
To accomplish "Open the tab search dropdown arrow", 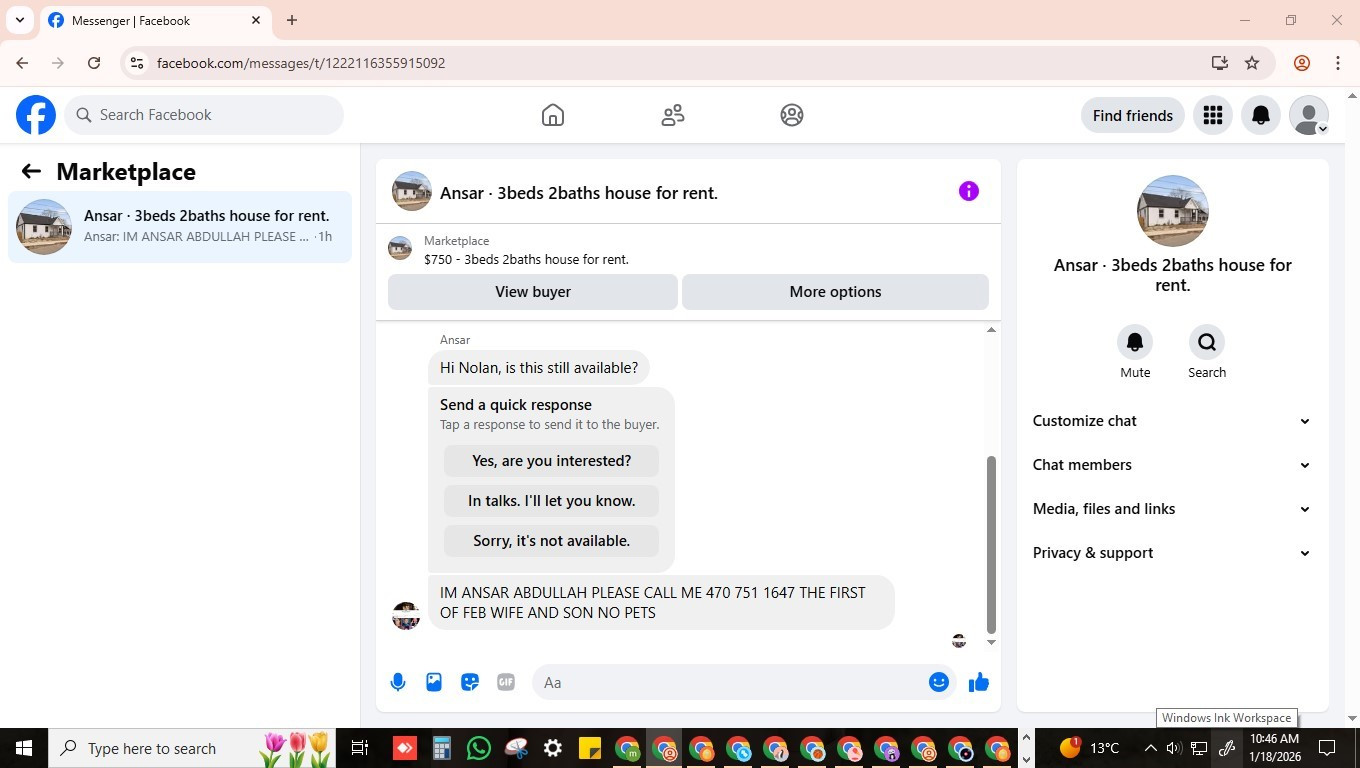I will click(x=19, y=20).
